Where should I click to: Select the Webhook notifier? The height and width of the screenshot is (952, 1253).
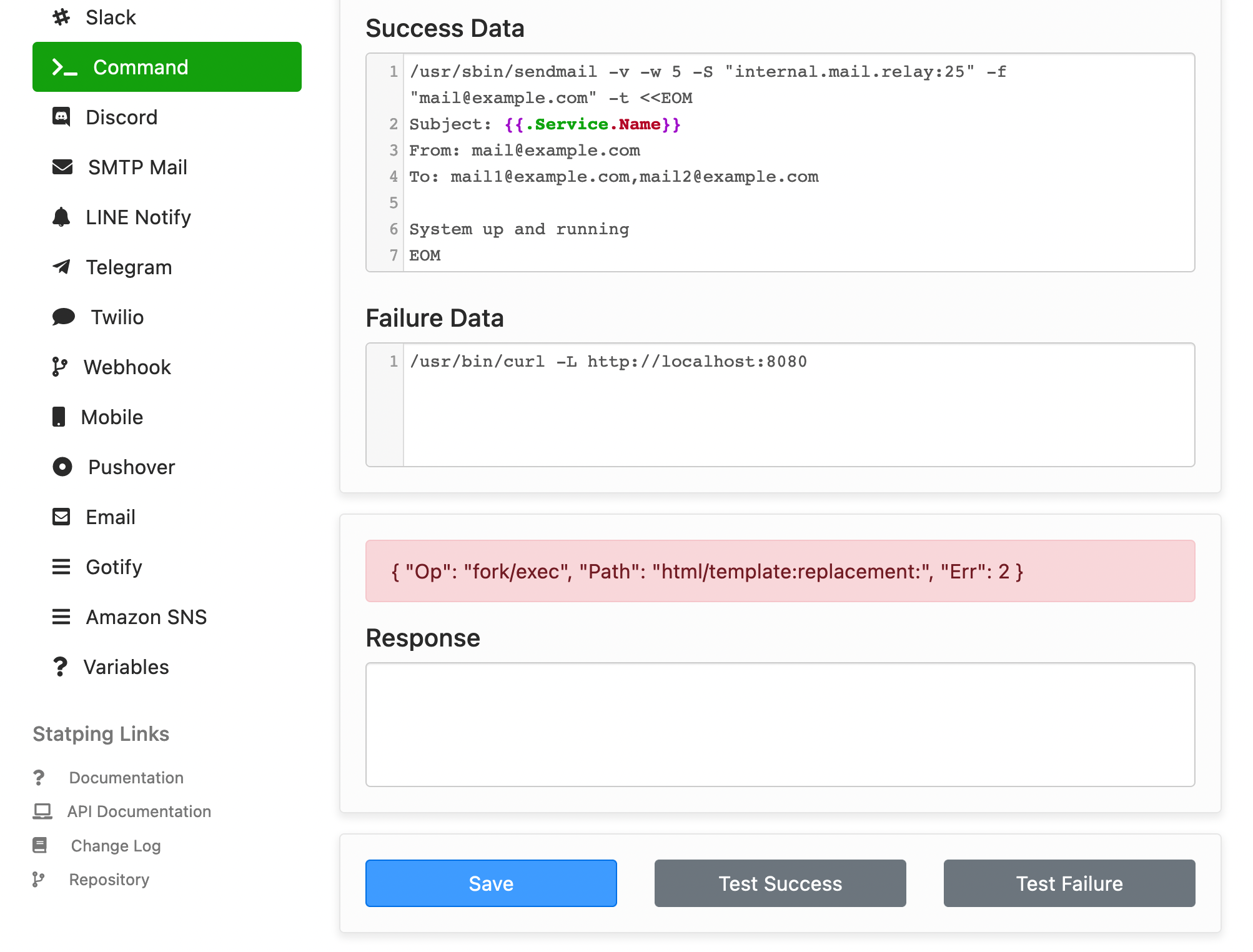pyautogui.click(x=167, y=367)
